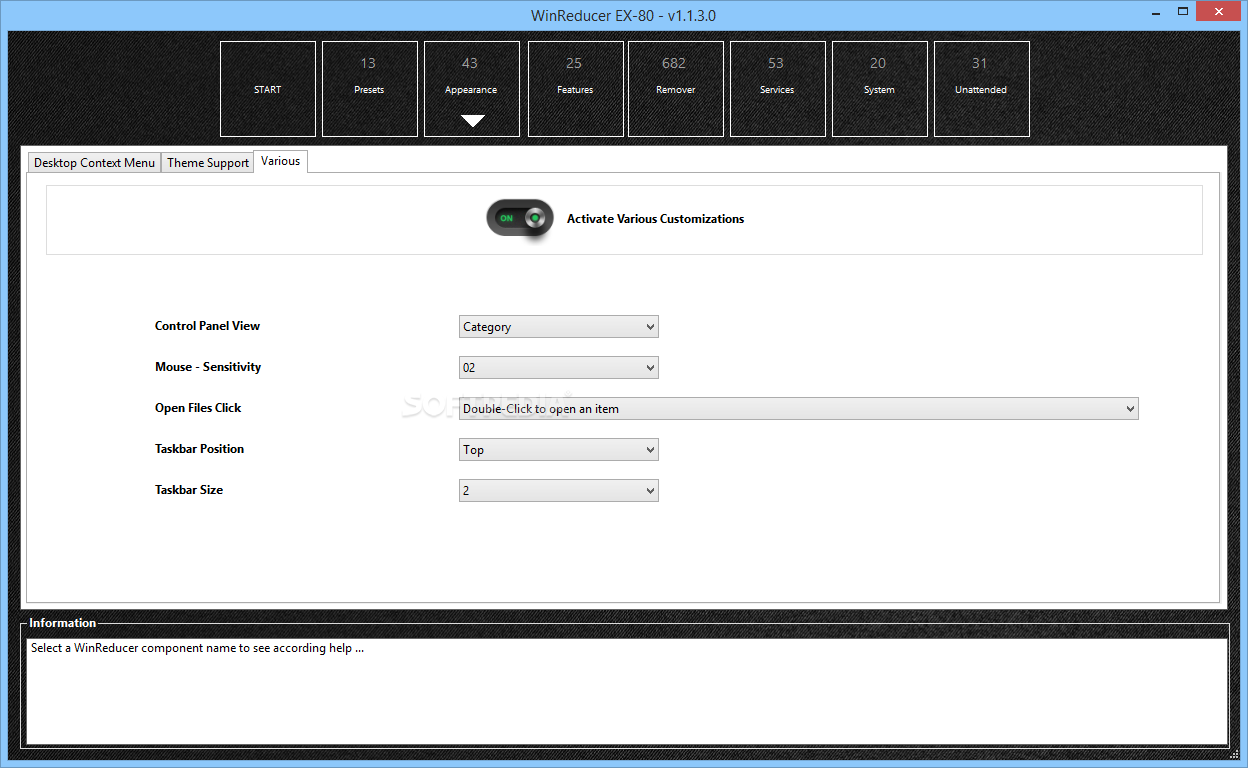Click the Taskbar Position label

point(199,449)
